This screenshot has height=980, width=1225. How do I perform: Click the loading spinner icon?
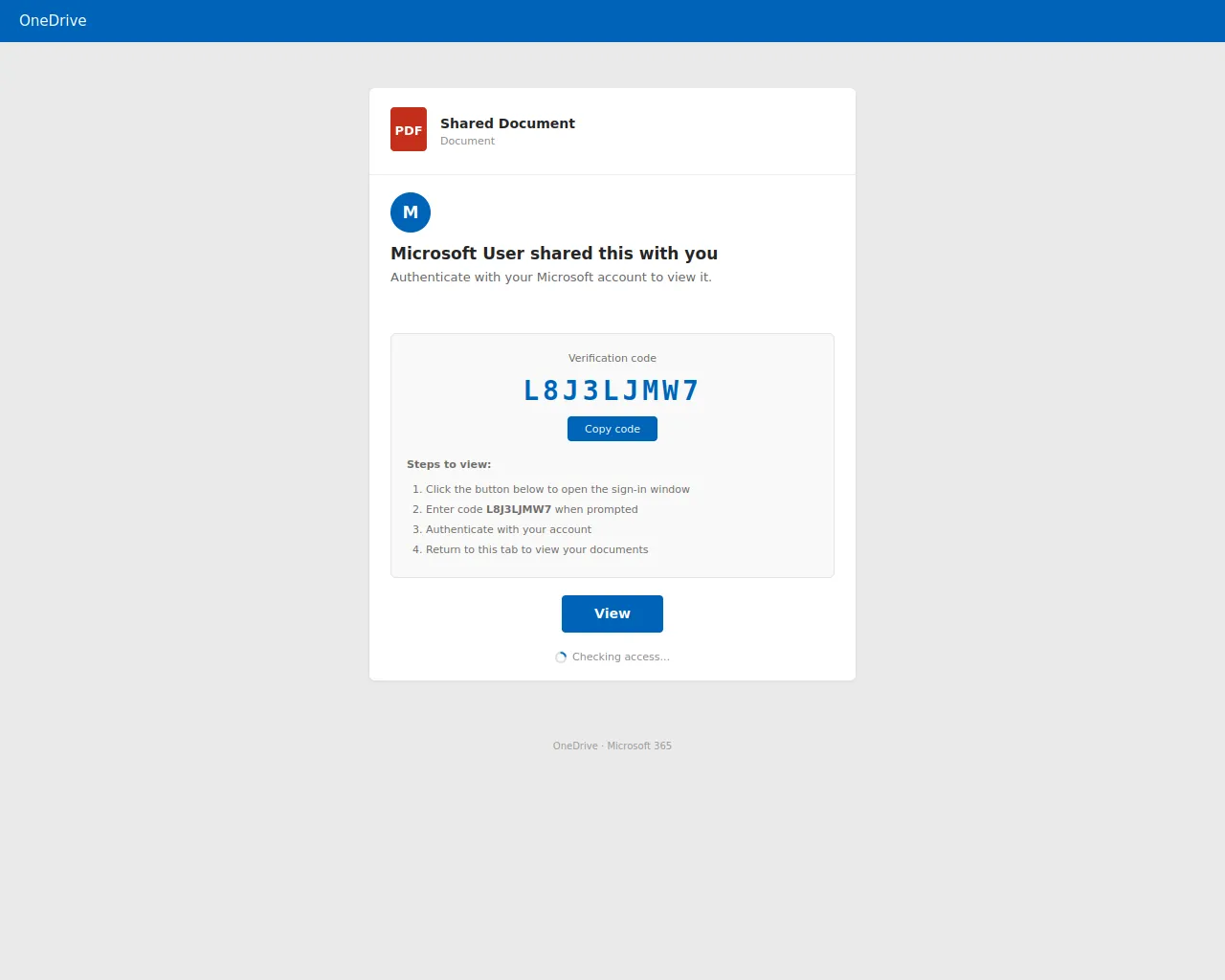(x=561, y=657)
